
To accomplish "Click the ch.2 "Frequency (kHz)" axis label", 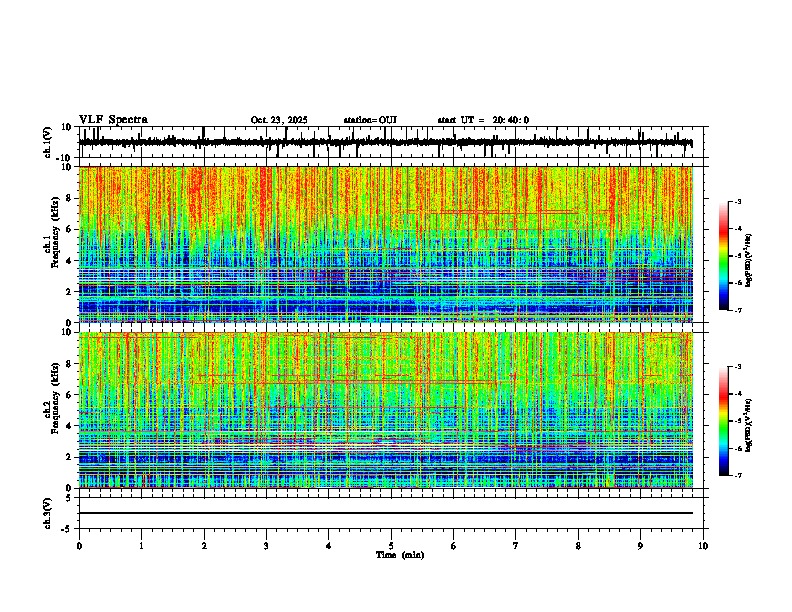I will pyautogui.click(x=55, y=398).
